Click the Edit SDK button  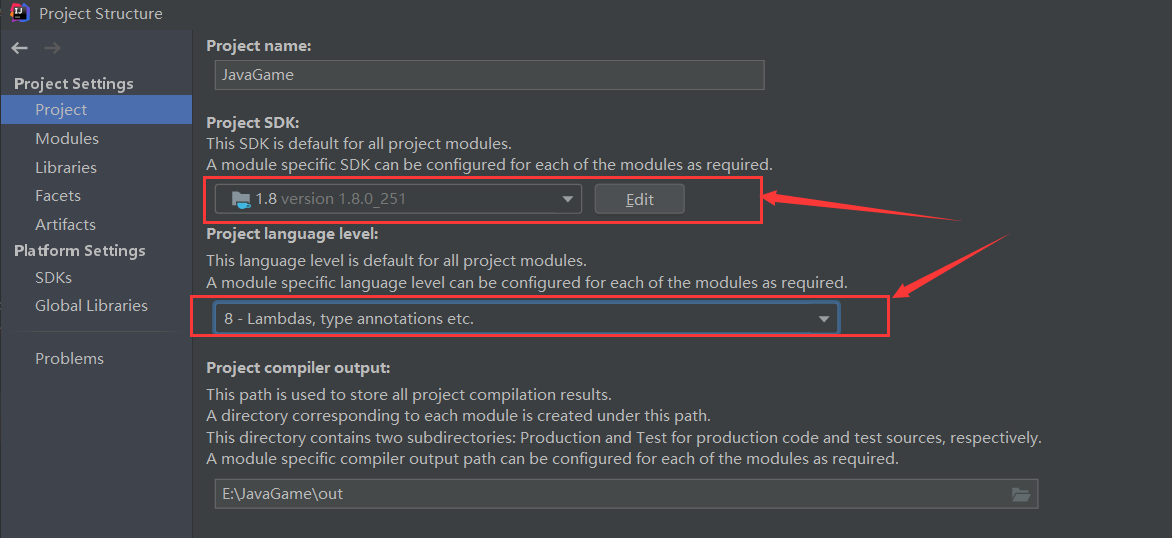tap(640, 200)
